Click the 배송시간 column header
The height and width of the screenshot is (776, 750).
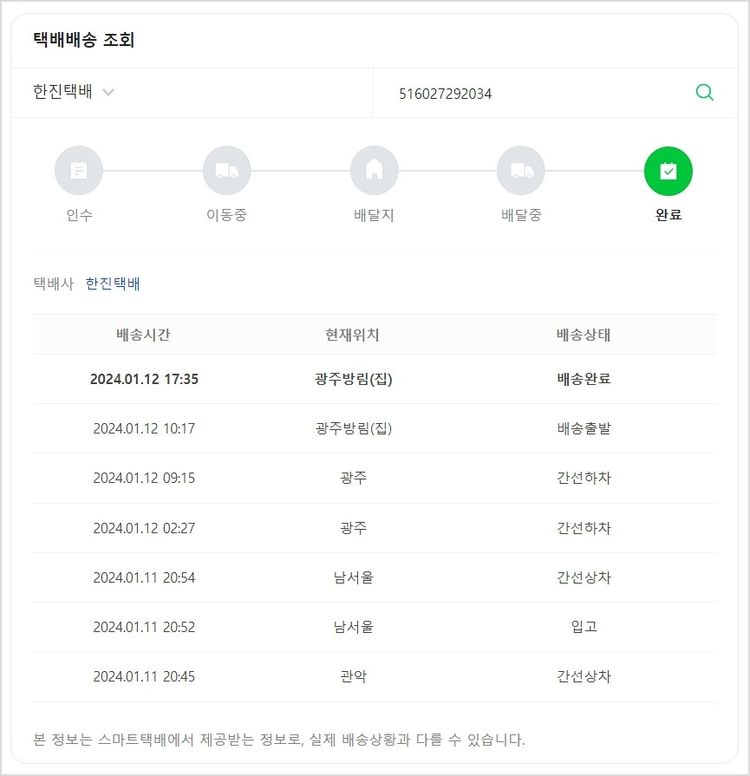tap(144, 335)
